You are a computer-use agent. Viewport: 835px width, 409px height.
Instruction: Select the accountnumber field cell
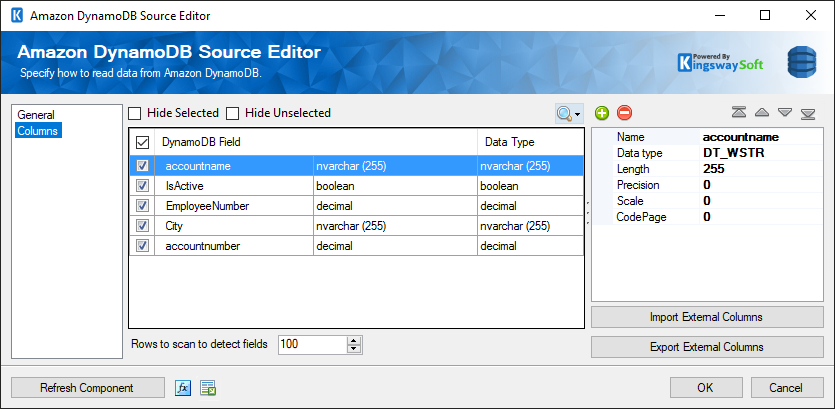[x=234, y=246]
